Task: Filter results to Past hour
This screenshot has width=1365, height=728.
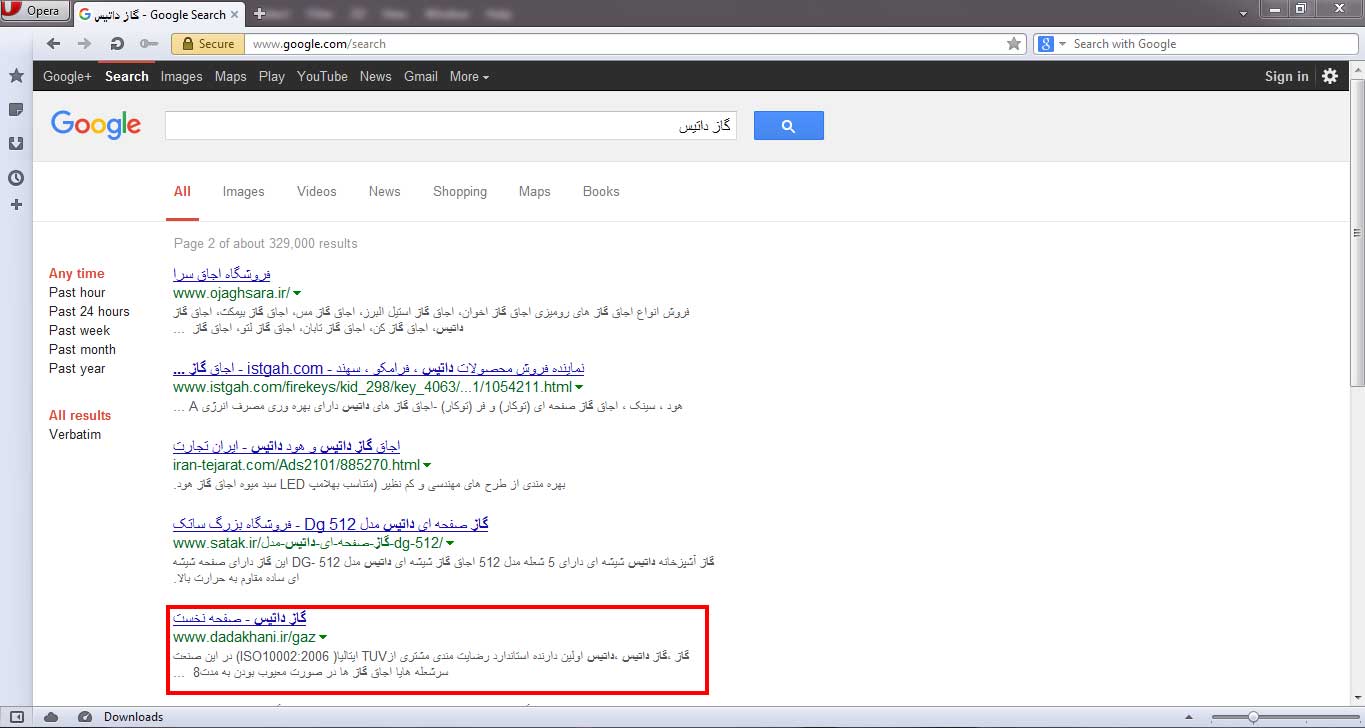Action: tap(77, 293)
